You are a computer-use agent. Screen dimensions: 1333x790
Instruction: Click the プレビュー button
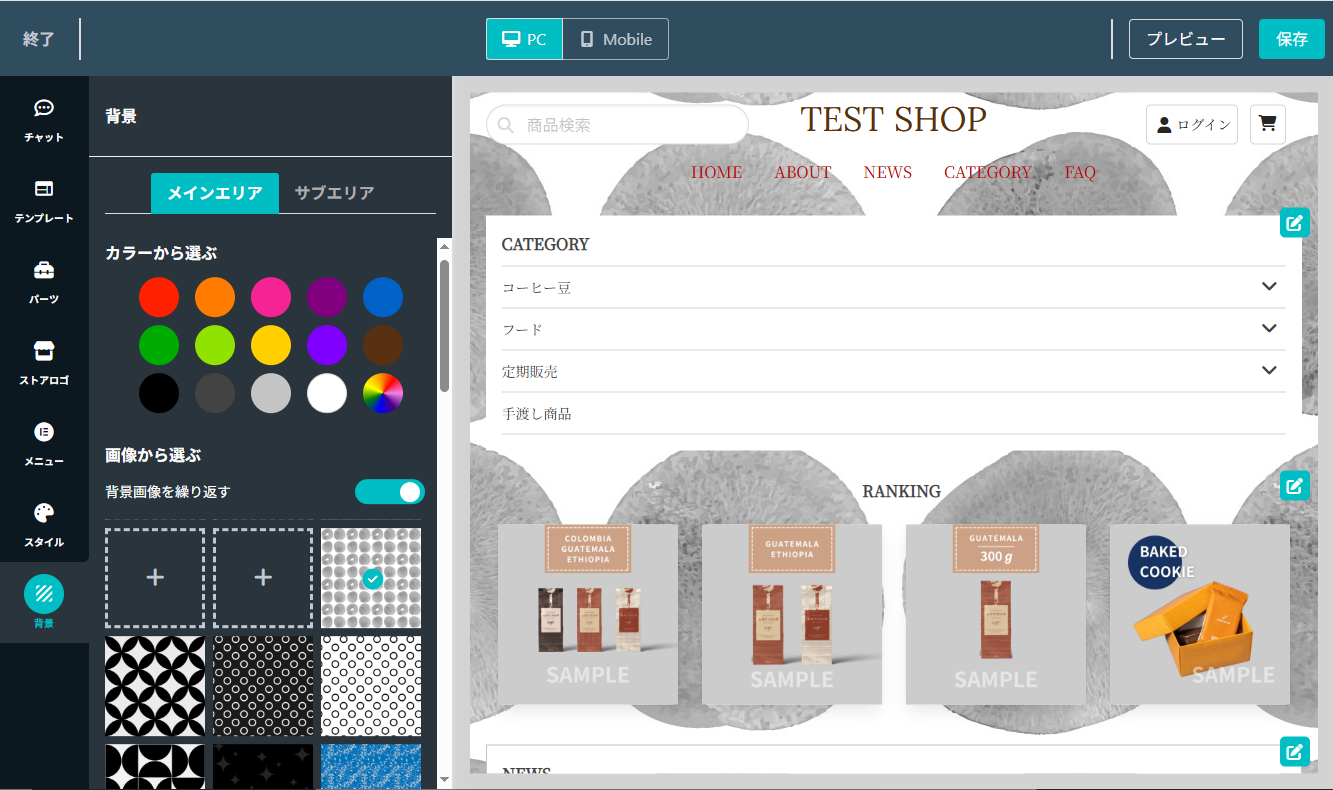(1185, 39)
